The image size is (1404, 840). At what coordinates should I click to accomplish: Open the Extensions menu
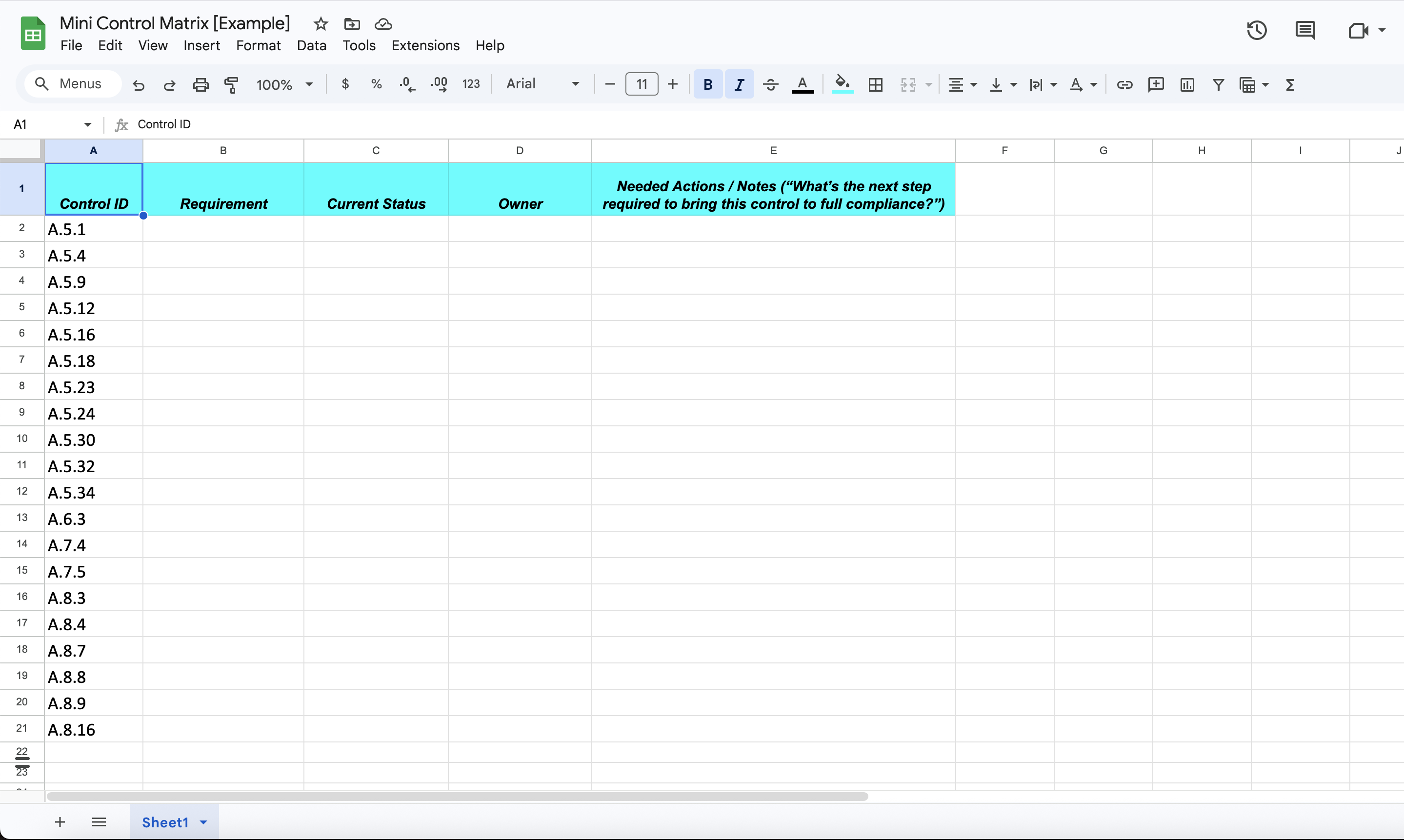[x=425, y=45]
